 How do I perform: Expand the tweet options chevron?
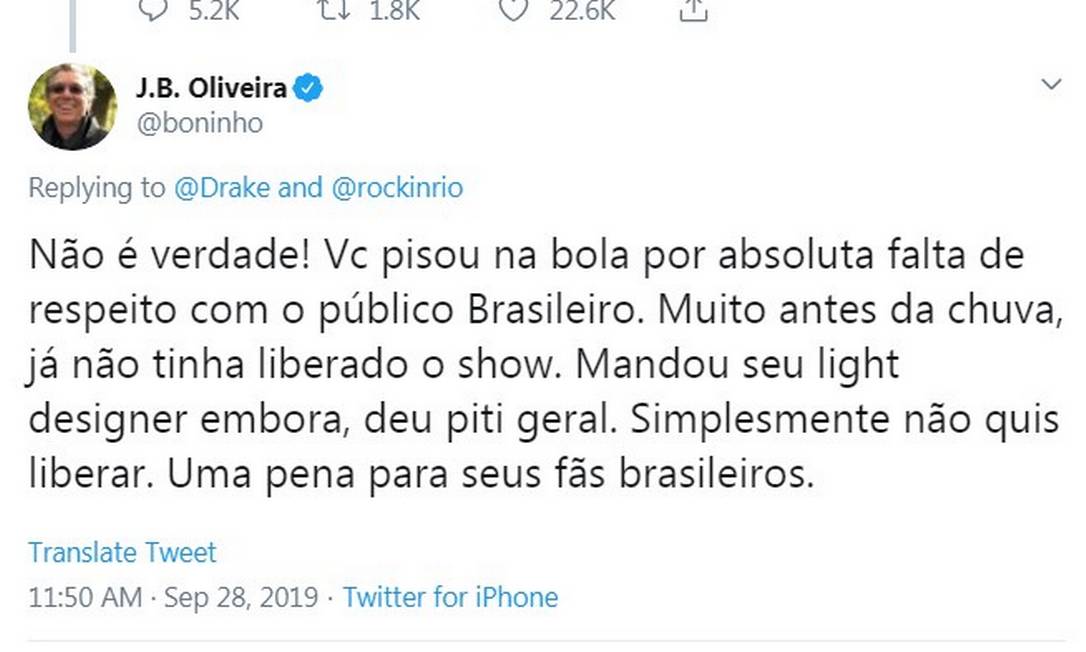[1051, 86]
